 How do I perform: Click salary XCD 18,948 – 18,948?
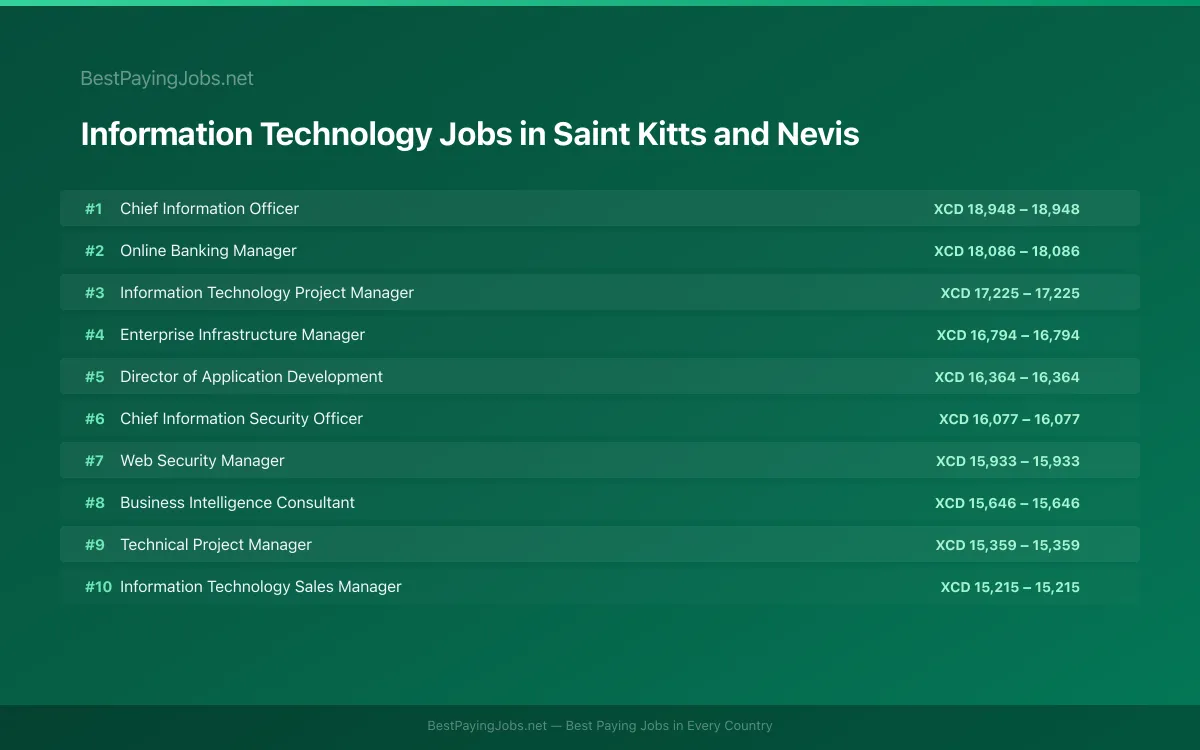[x=1007, y=209]
